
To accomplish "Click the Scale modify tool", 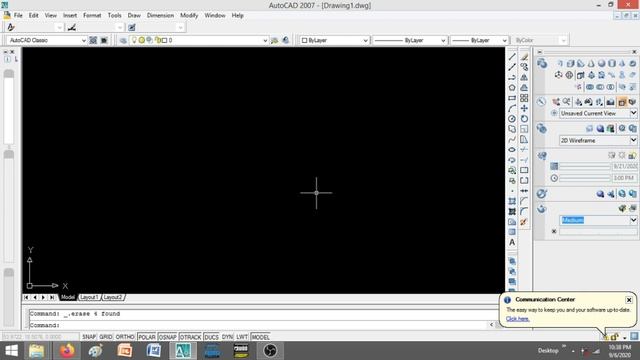I will point(524,129).
